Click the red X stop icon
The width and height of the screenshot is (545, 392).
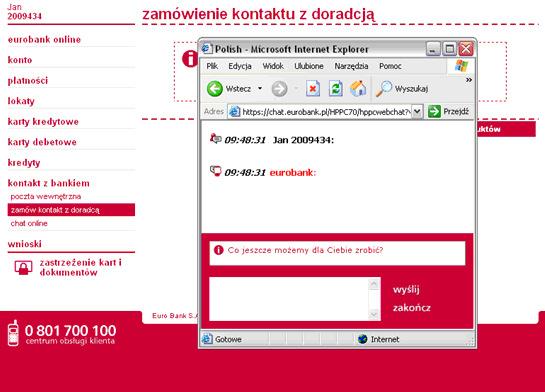coord(312,89)
